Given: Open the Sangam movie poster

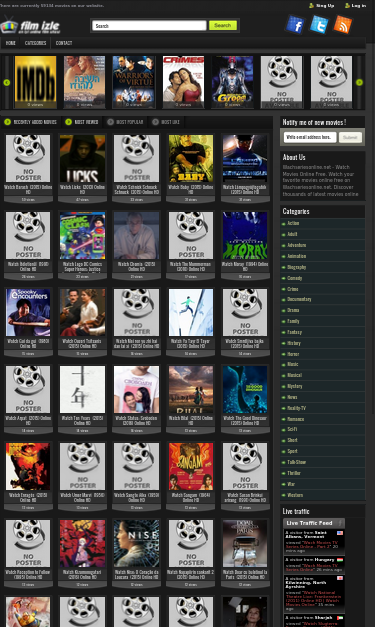Looking at the screenshot, I should pos(191,466).
